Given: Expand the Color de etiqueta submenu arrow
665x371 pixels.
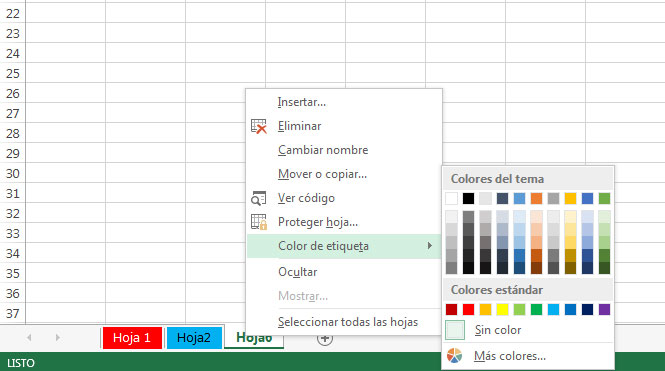Looking at the screenshot, I should (x=430, y=246).
